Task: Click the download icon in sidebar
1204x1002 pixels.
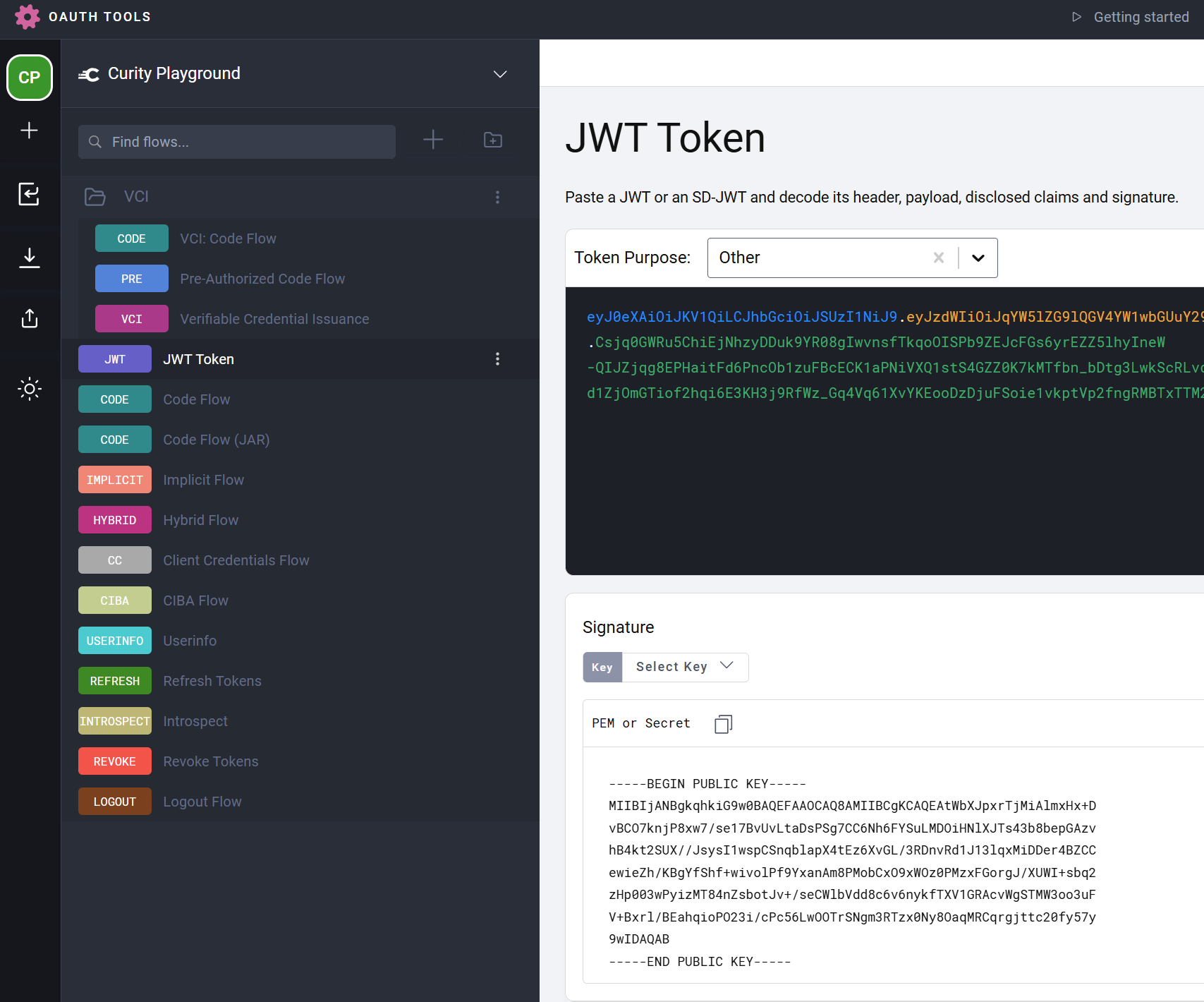Action: click(x=30, y=257)
